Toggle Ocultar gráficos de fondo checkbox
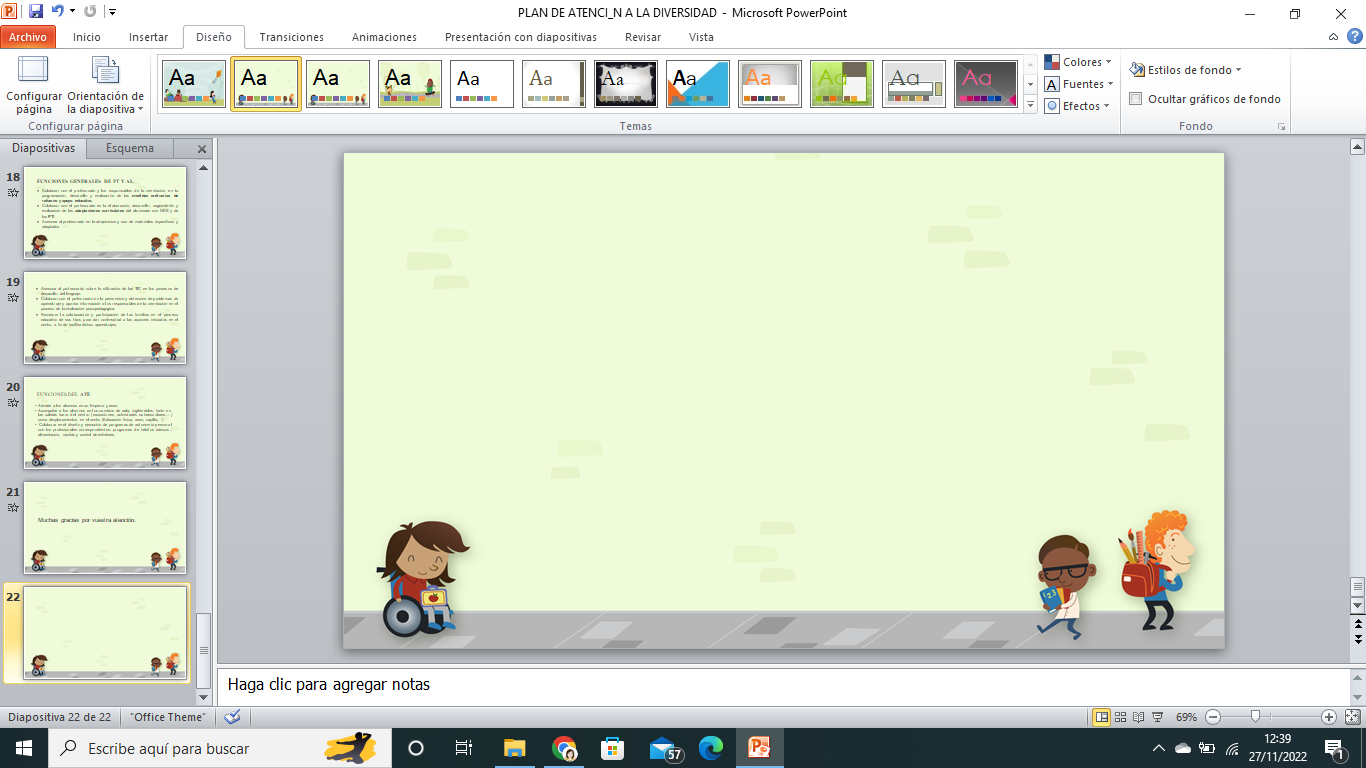Screen dimensions: 1366x768 click(1136, 99)
